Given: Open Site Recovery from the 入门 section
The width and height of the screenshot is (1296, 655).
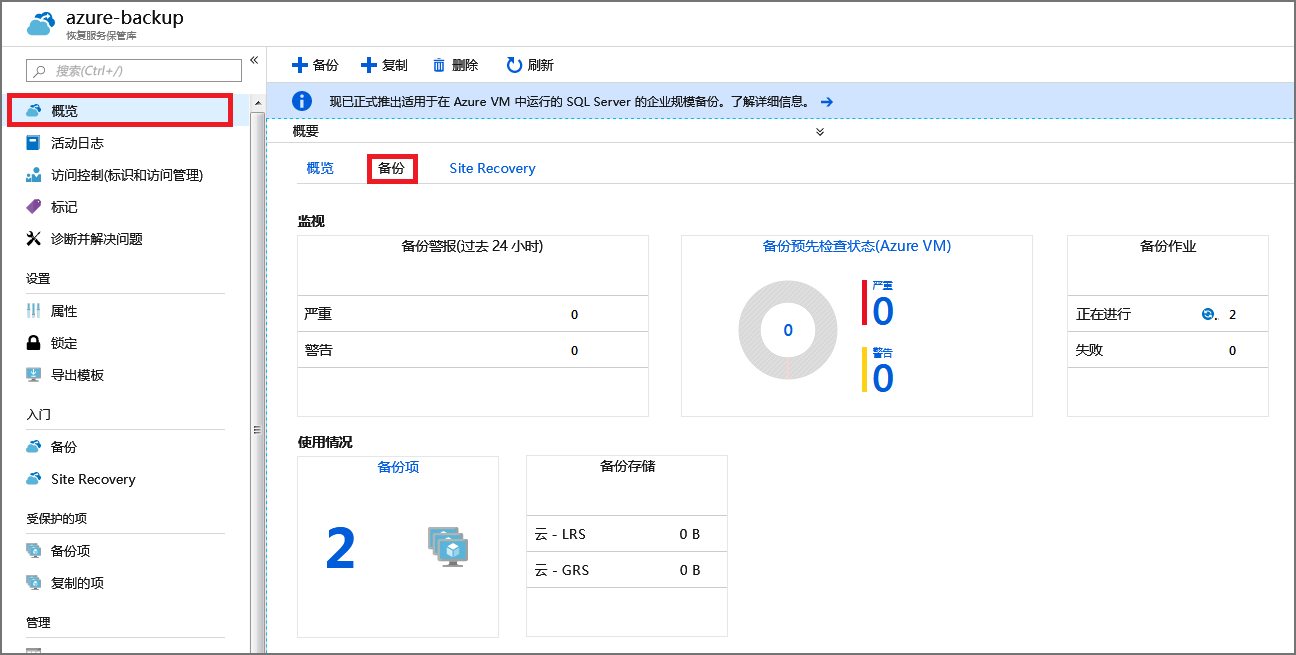Looking at the screenshot, I should 93,479.
